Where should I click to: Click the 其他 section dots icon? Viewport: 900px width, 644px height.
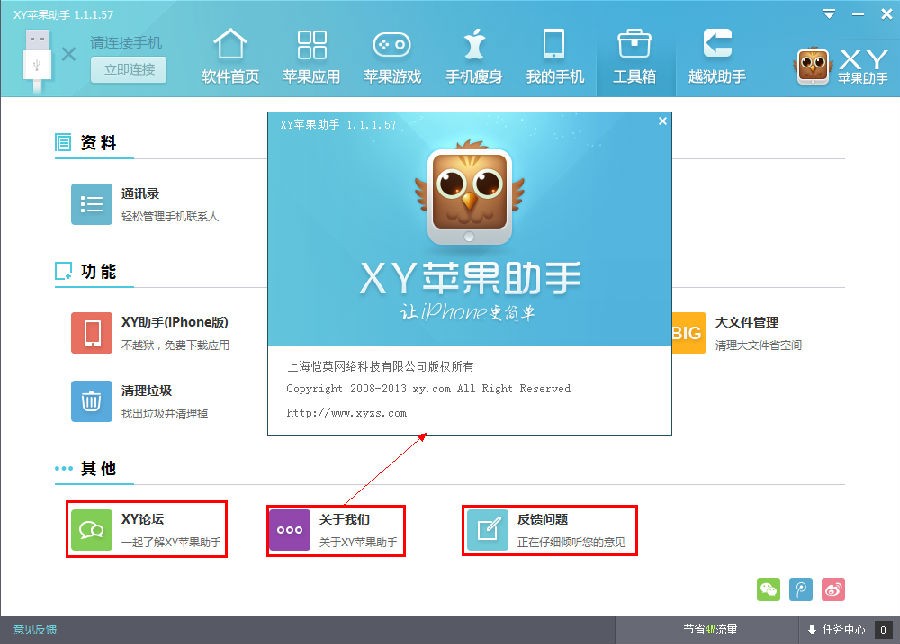[64, 469]
